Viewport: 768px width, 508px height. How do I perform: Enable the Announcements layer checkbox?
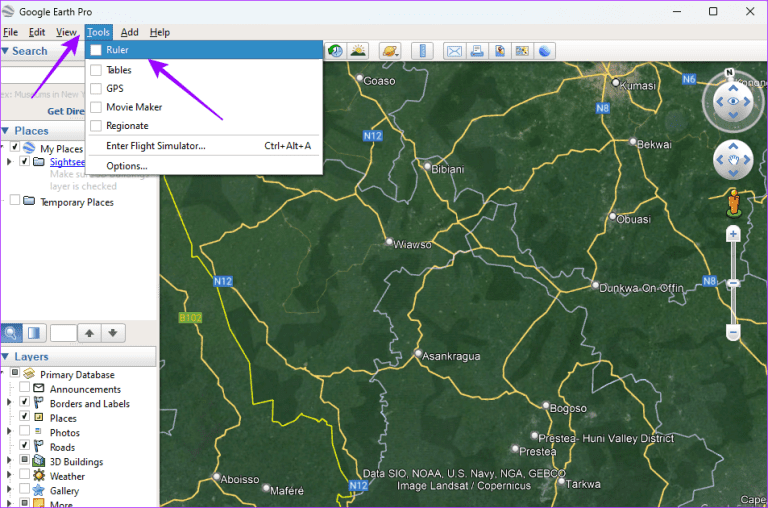(x=24, y=387)
